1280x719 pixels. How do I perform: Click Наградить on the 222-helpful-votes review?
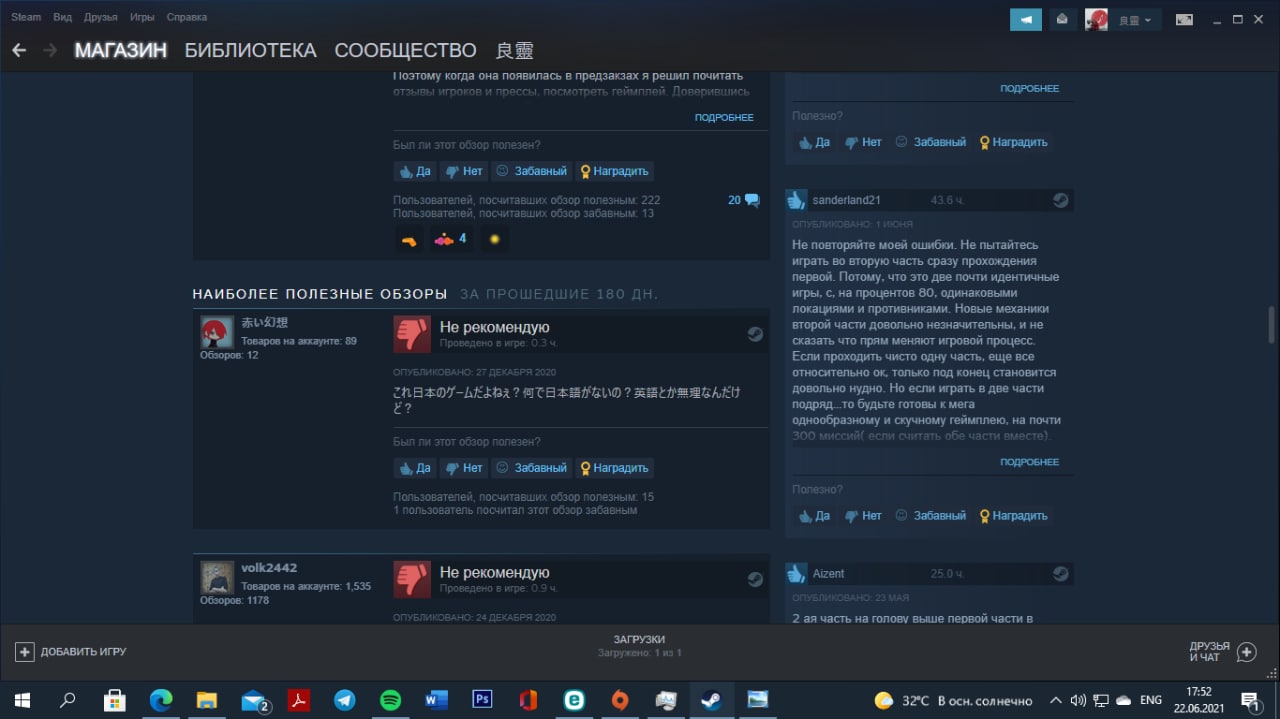pos(615,171)
